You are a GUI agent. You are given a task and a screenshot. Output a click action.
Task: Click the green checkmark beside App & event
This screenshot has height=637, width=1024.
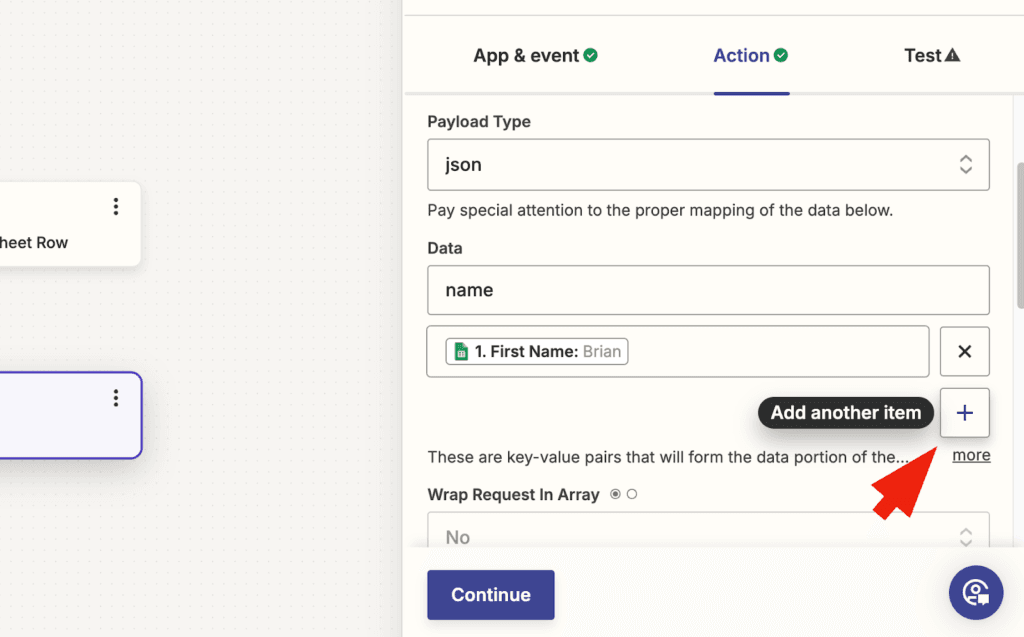tap(591, 55)
